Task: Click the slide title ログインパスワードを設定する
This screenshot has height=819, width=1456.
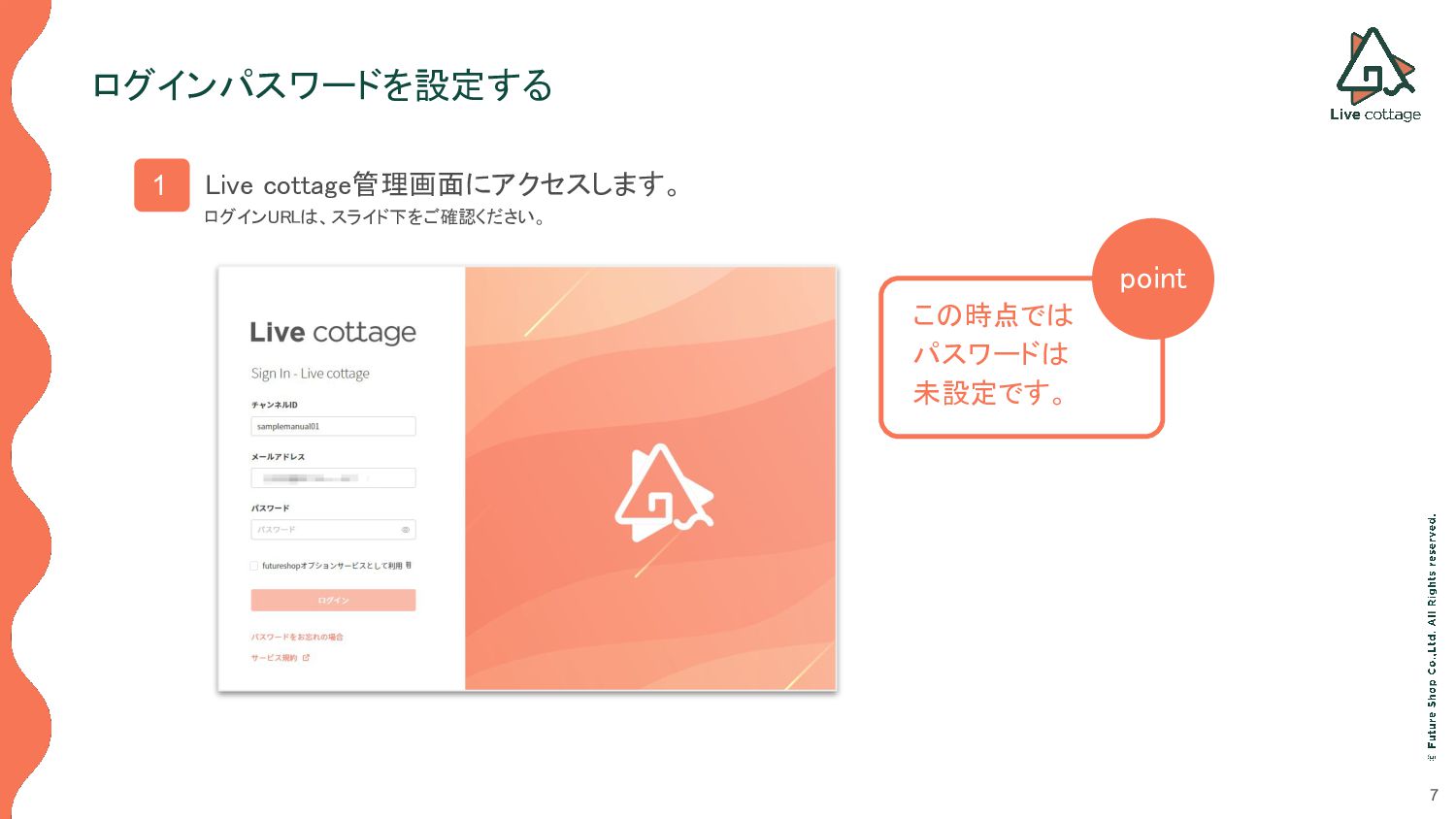Action: (x=322, y=85)
